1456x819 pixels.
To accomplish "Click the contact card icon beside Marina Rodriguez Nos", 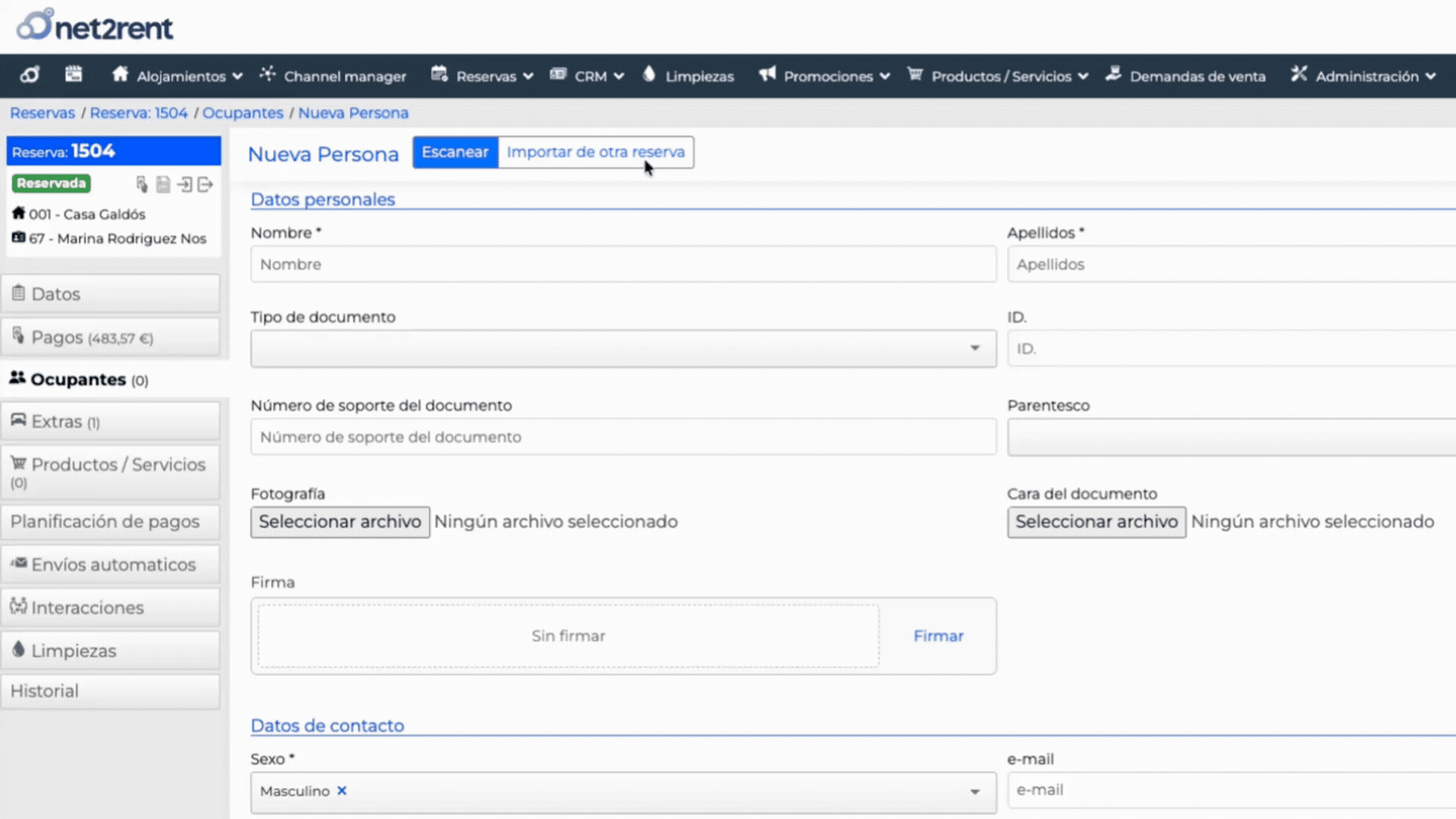I will click(x=18, y=237).
